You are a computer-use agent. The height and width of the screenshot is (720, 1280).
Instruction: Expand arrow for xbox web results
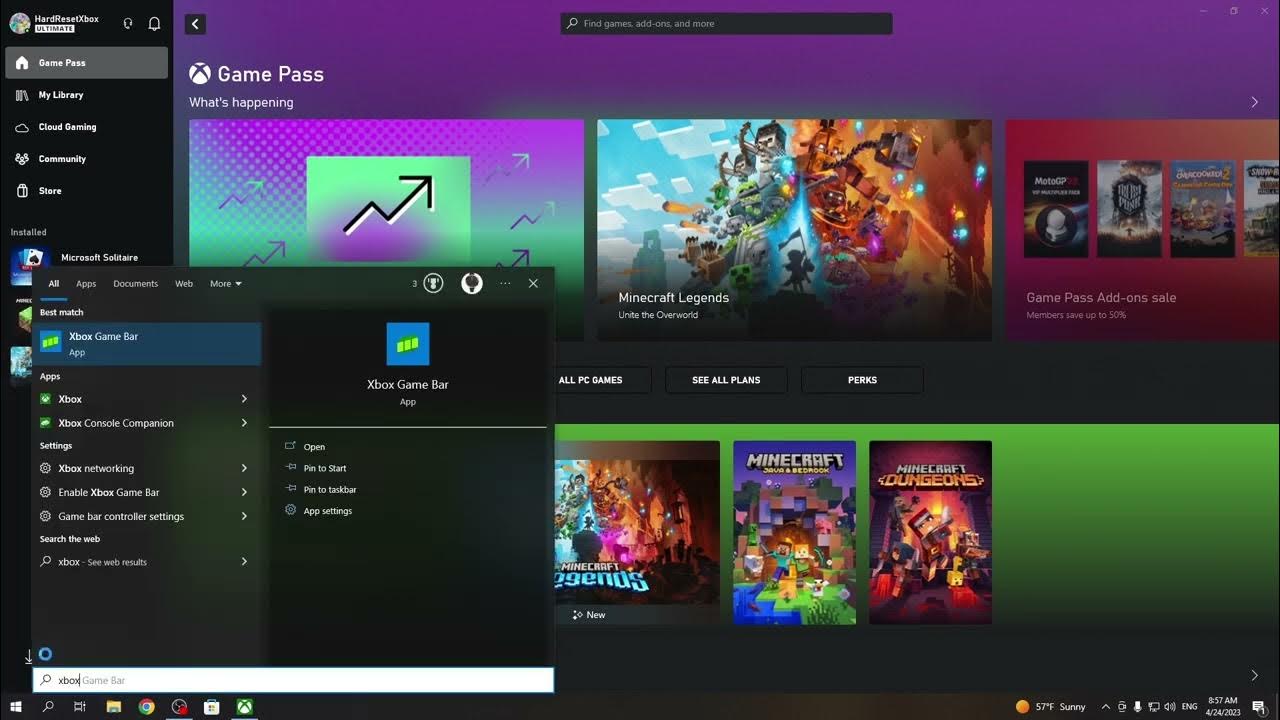point(244,562)
